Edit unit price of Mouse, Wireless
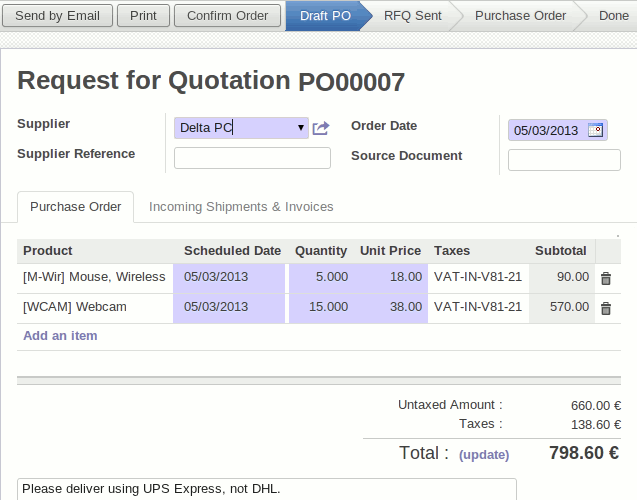The width and height of the screenshot is (637, 500). pos(391,277)
